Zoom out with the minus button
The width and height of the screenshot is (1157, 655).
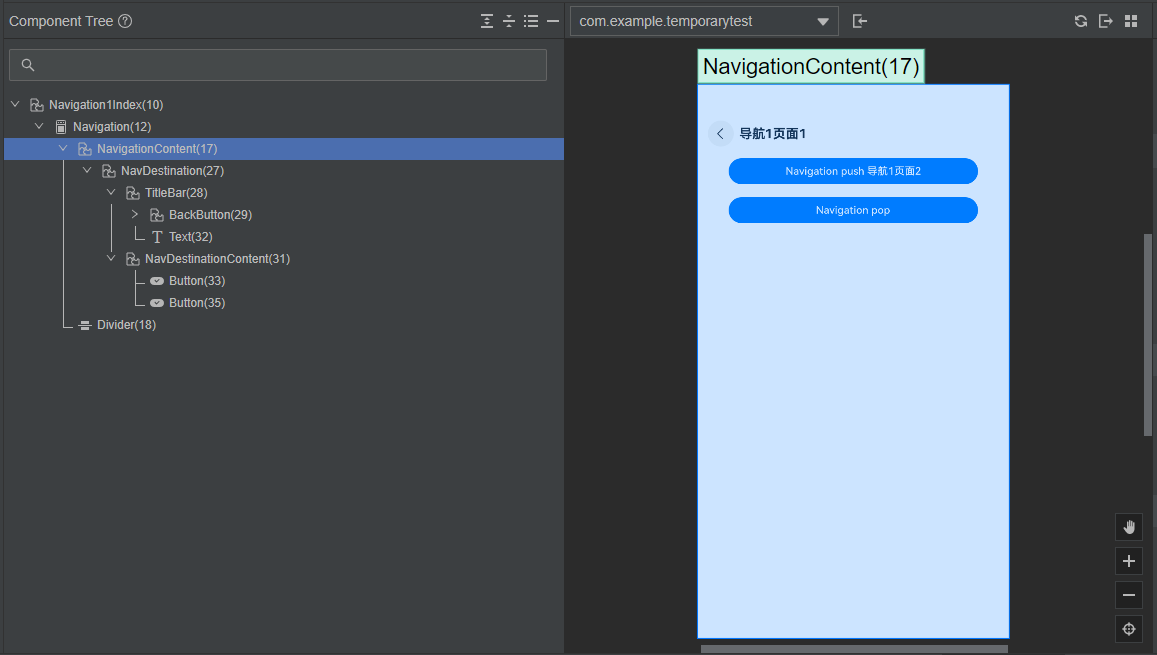(x=1129, y=595)
